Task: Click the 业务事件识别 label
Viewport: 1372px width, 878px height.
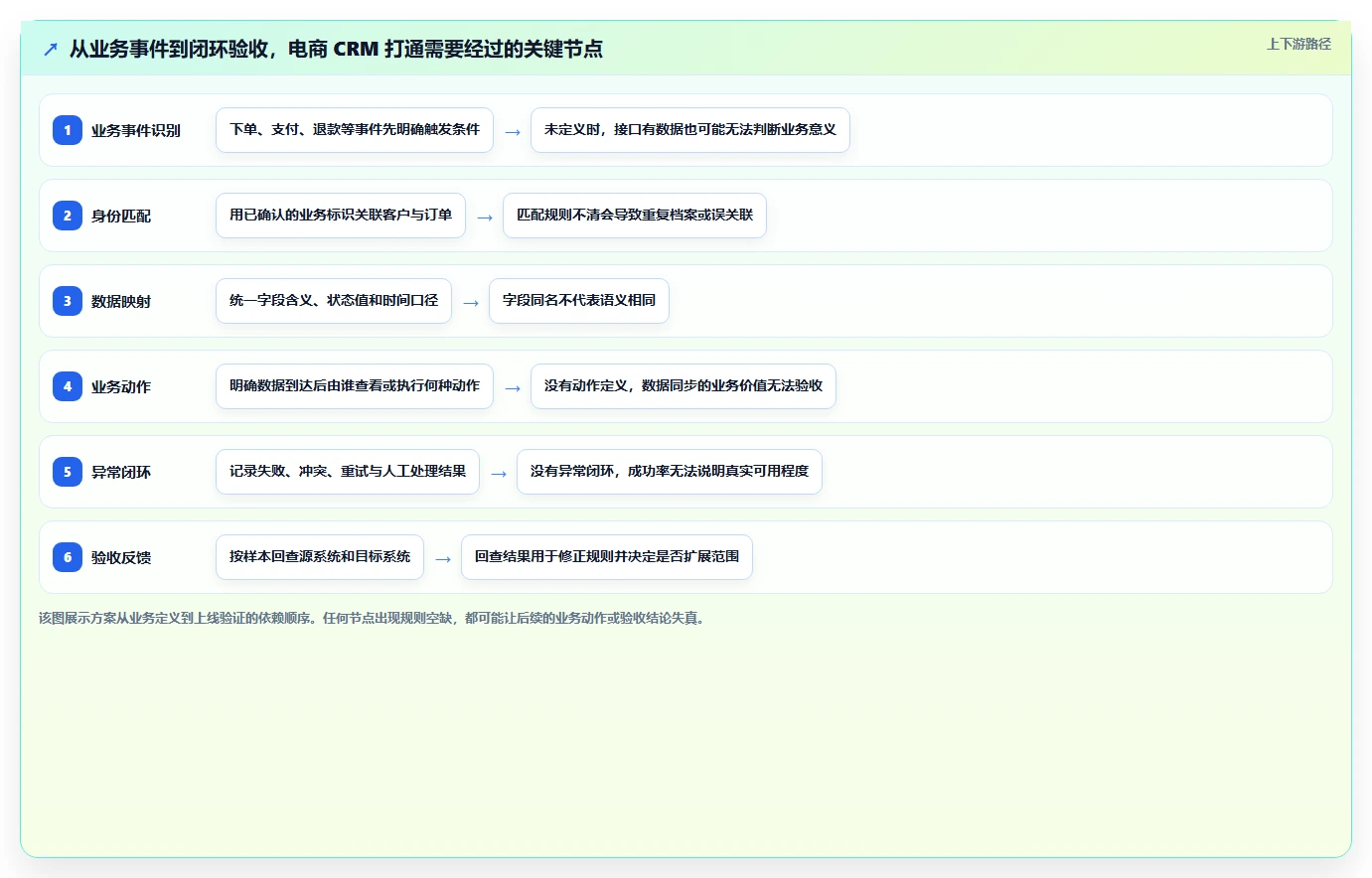Action: tap(136, 130)
